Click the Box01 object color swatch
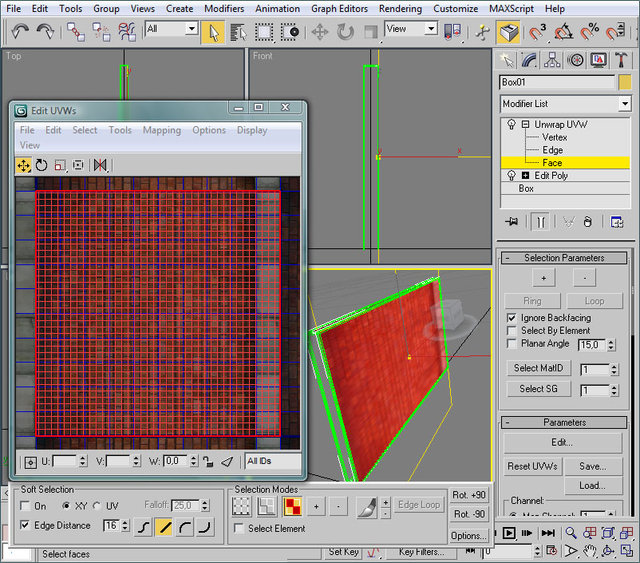This screenshot has height=563, width=640. point(624,83)
